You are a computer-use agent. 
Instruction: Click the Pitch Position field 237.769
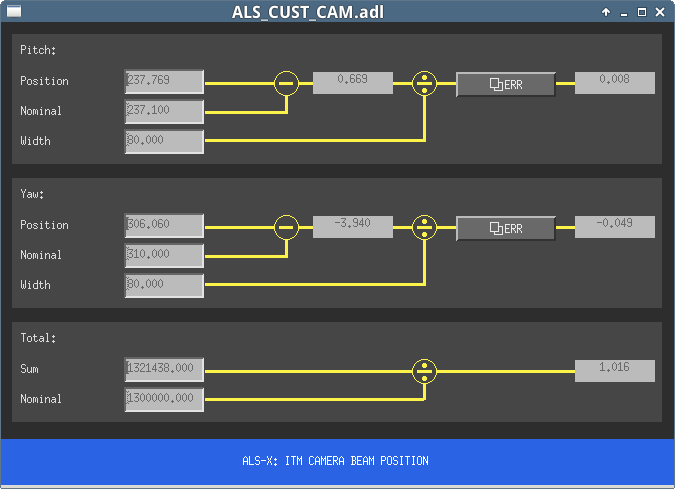click(x=164, y=82)
